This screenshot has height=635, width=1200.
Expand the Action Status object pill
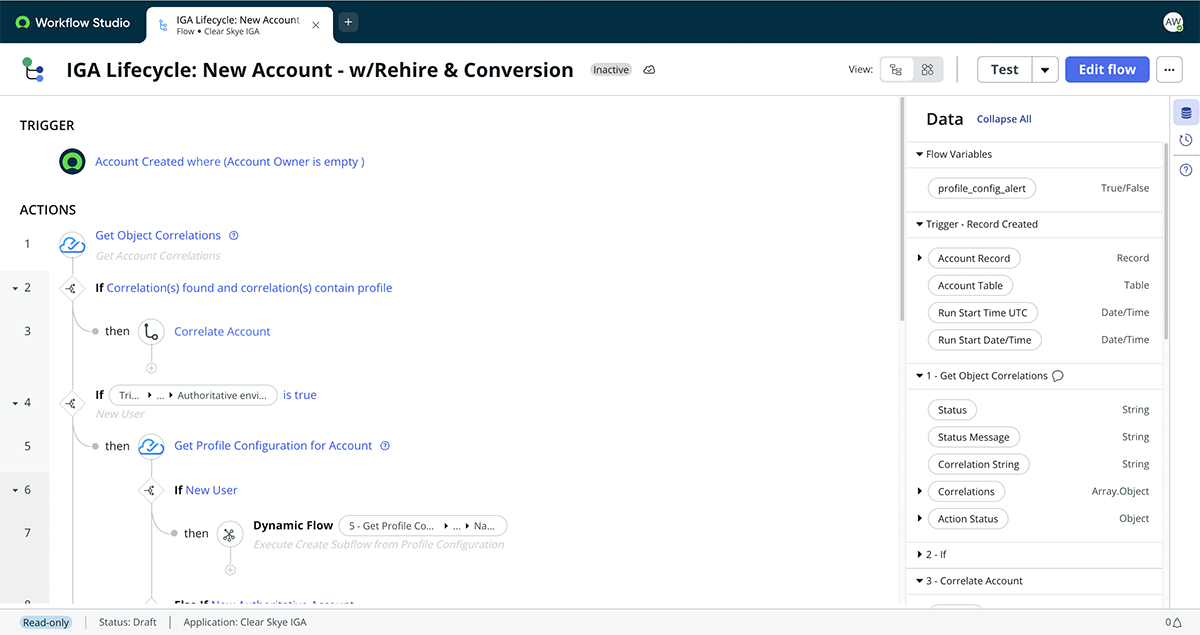(x=919, y=519)
